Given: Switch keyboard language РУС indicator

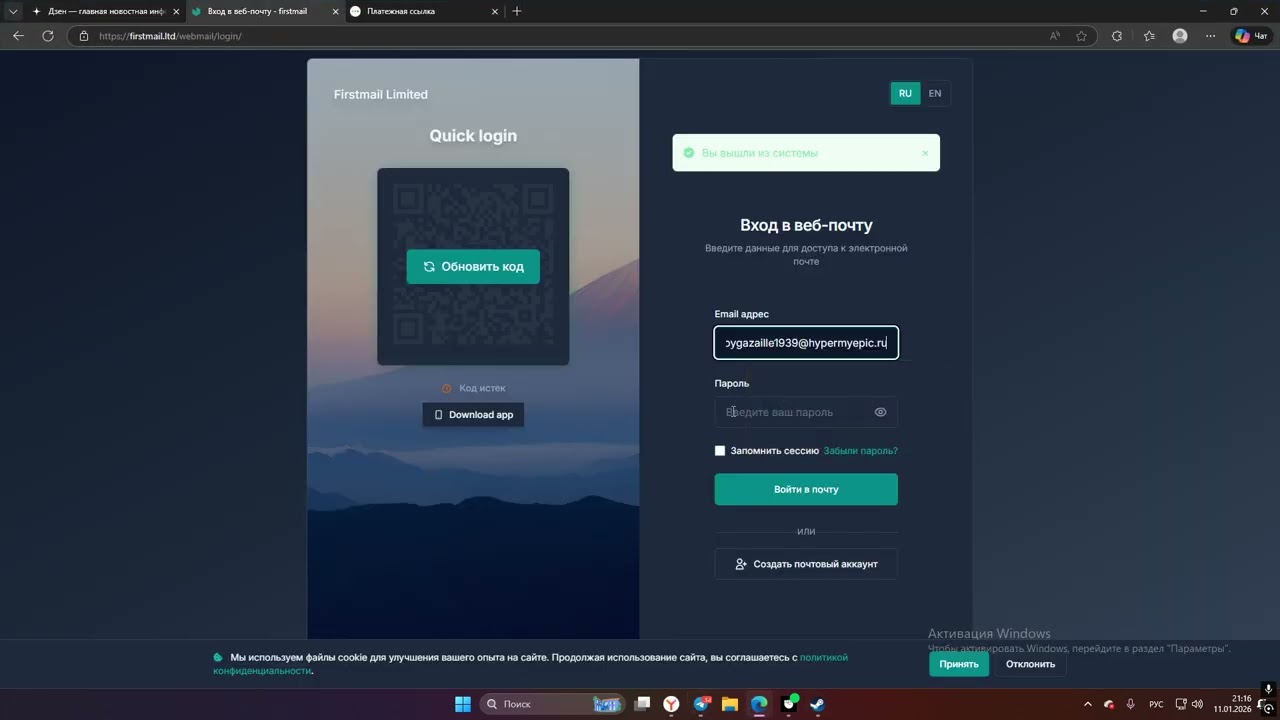Looking at the screenshot, I should click(x=1156, y=704).
